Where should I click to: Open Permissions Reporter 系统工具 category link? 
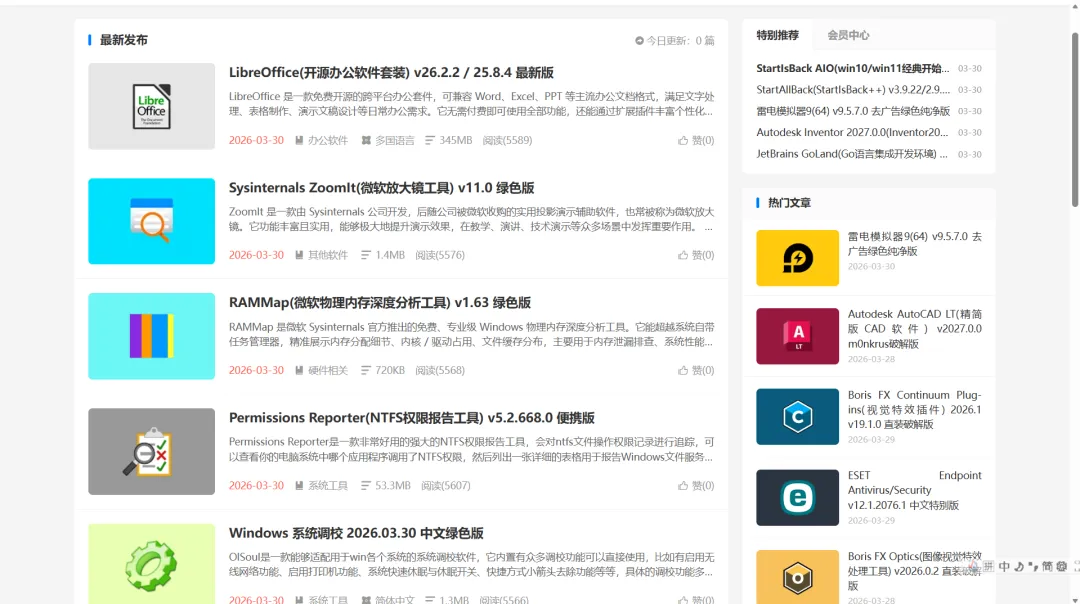pos(328,486)
